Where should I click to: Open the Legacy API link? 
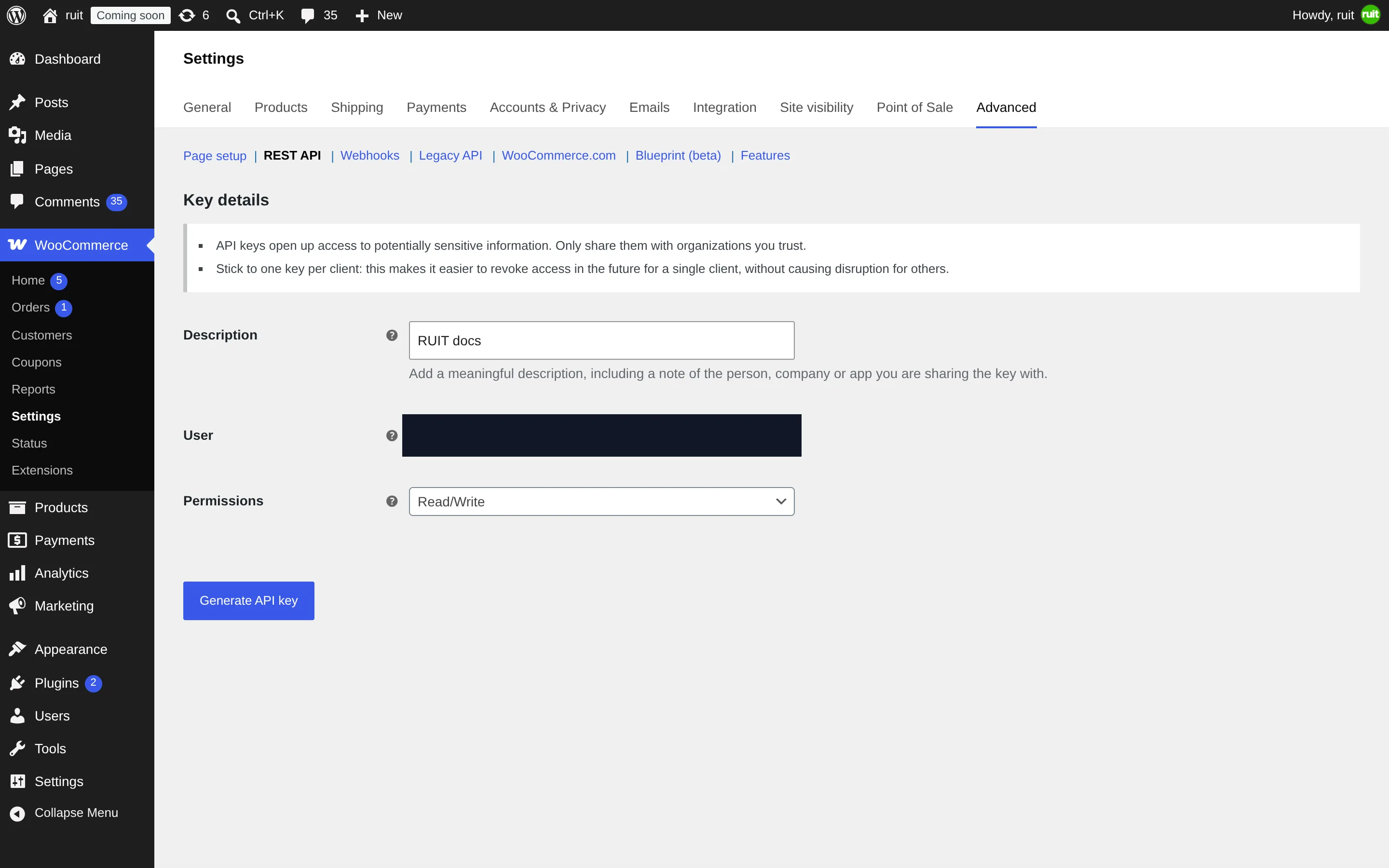tap(450, 156)
